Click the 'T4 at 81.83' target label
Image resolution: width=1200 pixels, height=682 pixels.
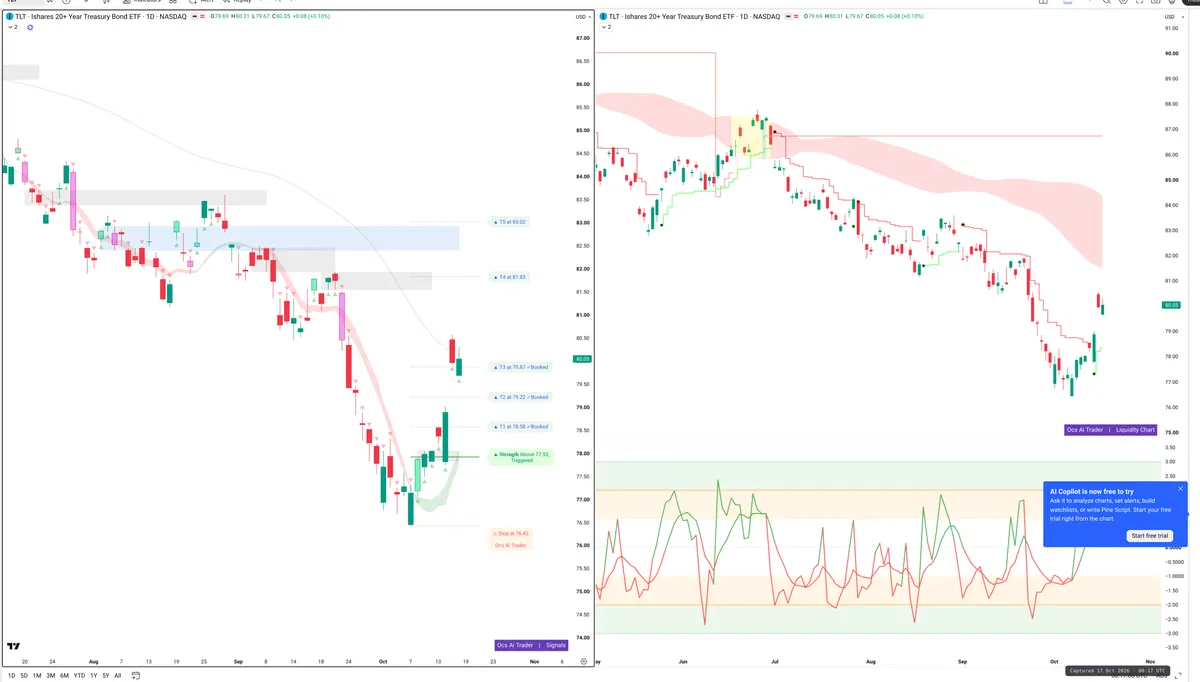[511, 276]
